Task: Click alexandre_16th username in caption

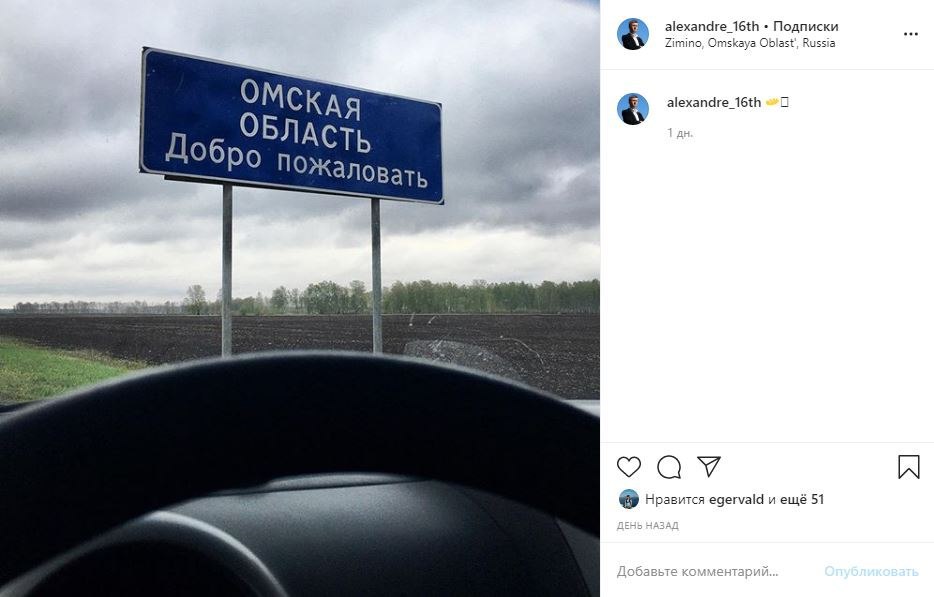Action: 714,102
